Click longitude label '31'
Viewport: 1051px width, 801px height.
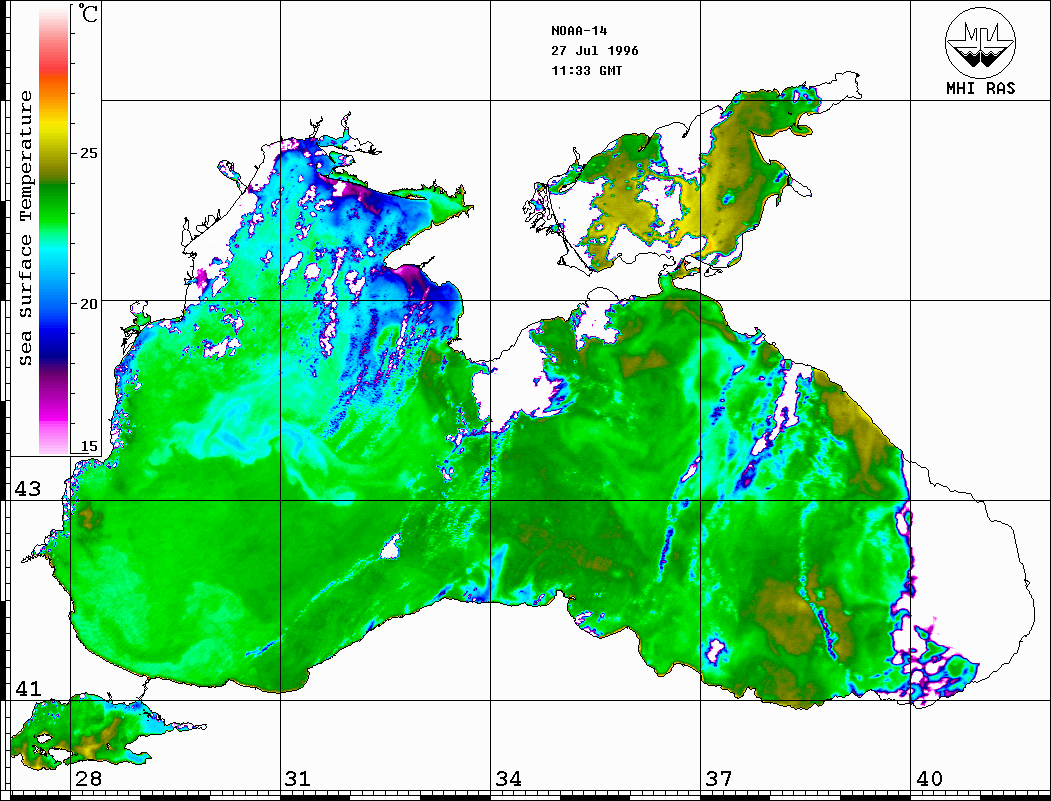(x=298, y=778)
